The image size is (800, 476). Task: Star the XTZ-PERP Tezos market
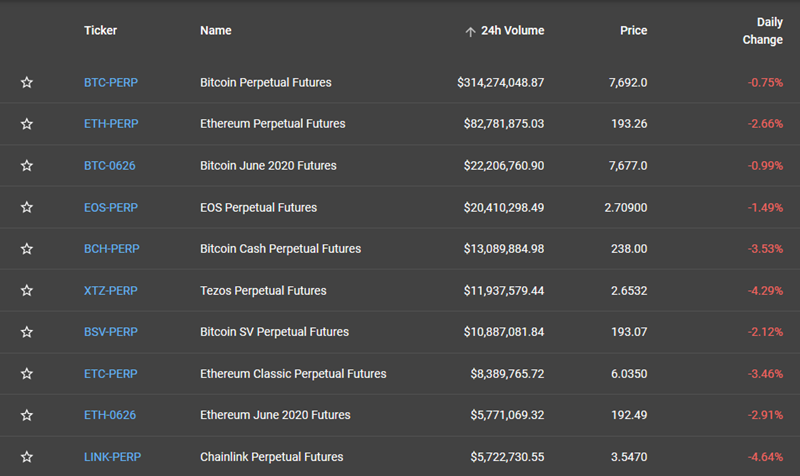coord(27,291)
